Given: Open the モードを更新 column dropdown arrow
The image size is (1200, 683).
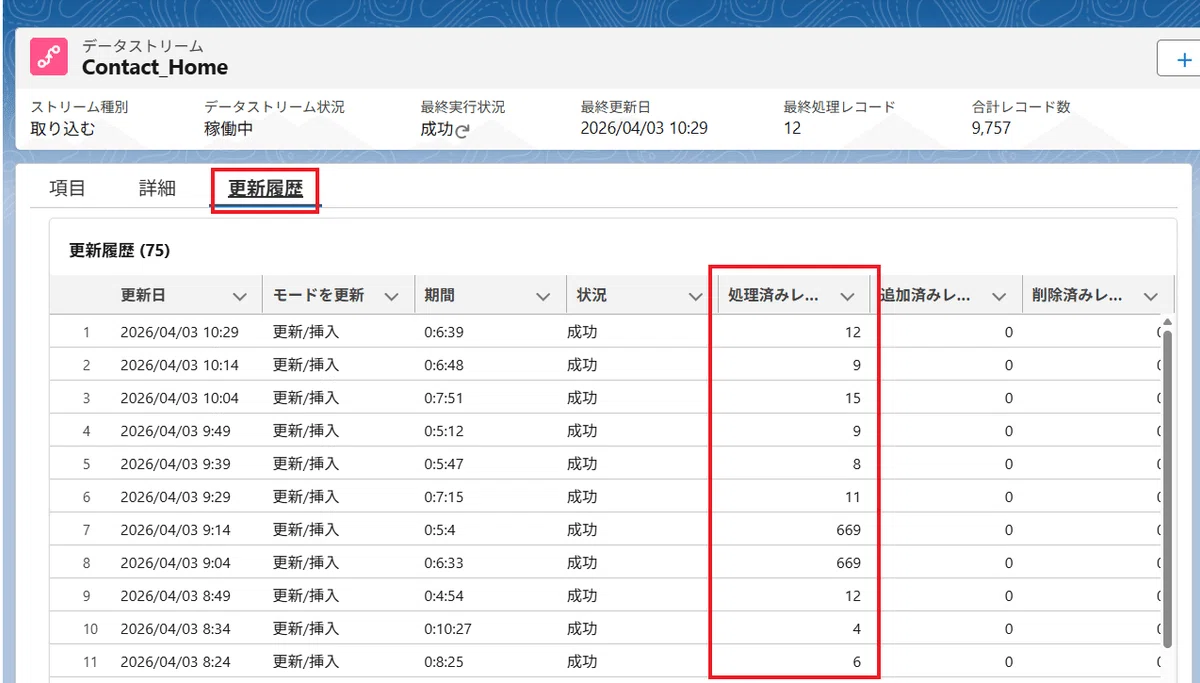Looking at the screenshot, I should [391, 296].
